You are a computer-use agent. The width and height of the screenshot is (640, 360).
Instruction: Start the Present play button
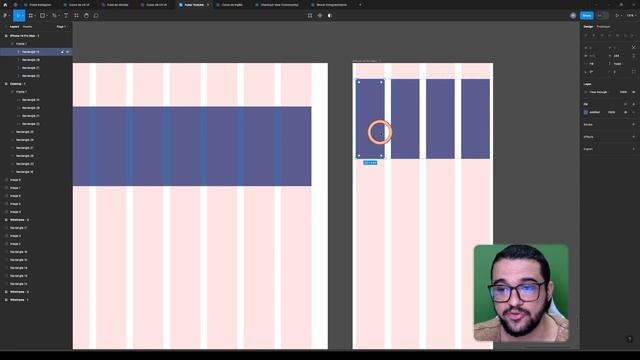(x=617, y=16)
